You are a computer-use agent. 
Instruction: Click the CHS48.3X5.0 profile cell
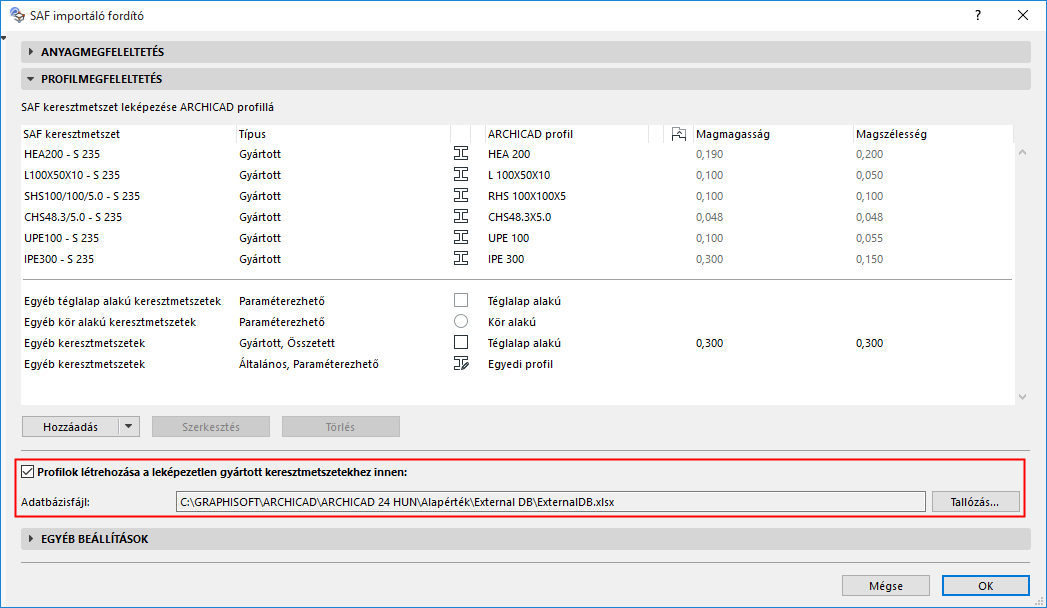pyautogui.click(x=519, y=217)
